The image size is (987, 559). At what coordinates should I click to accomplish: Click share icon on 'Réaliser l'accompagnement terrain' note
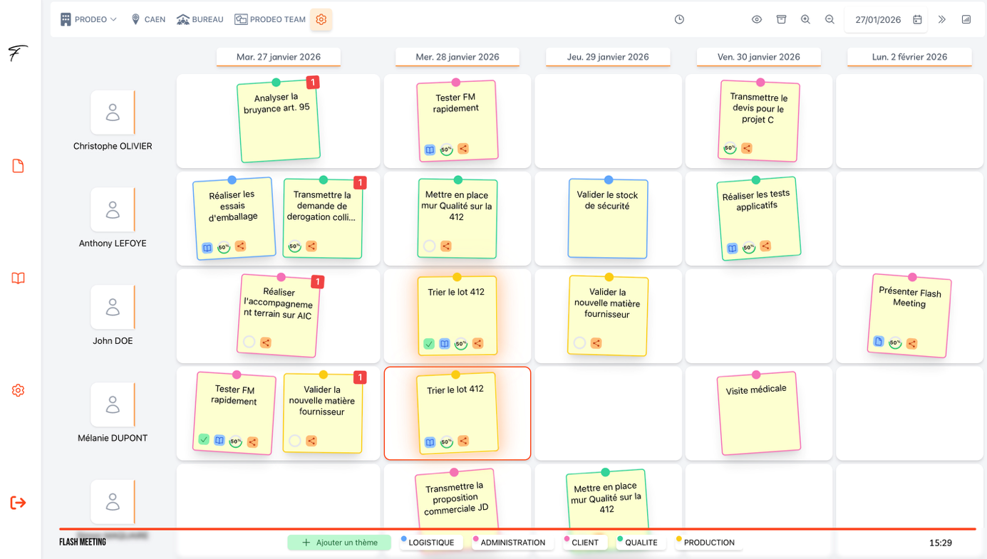tap(266, 342)
